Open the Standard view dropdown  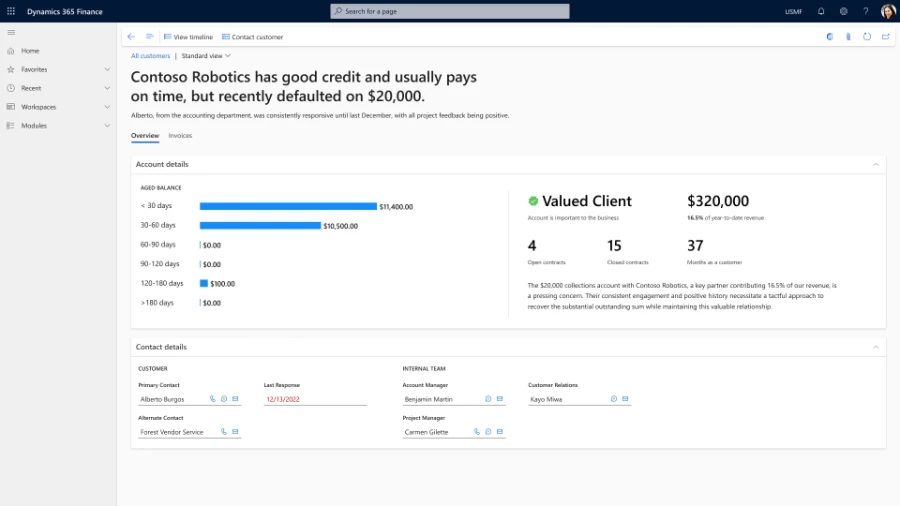[x=206, y=56]
